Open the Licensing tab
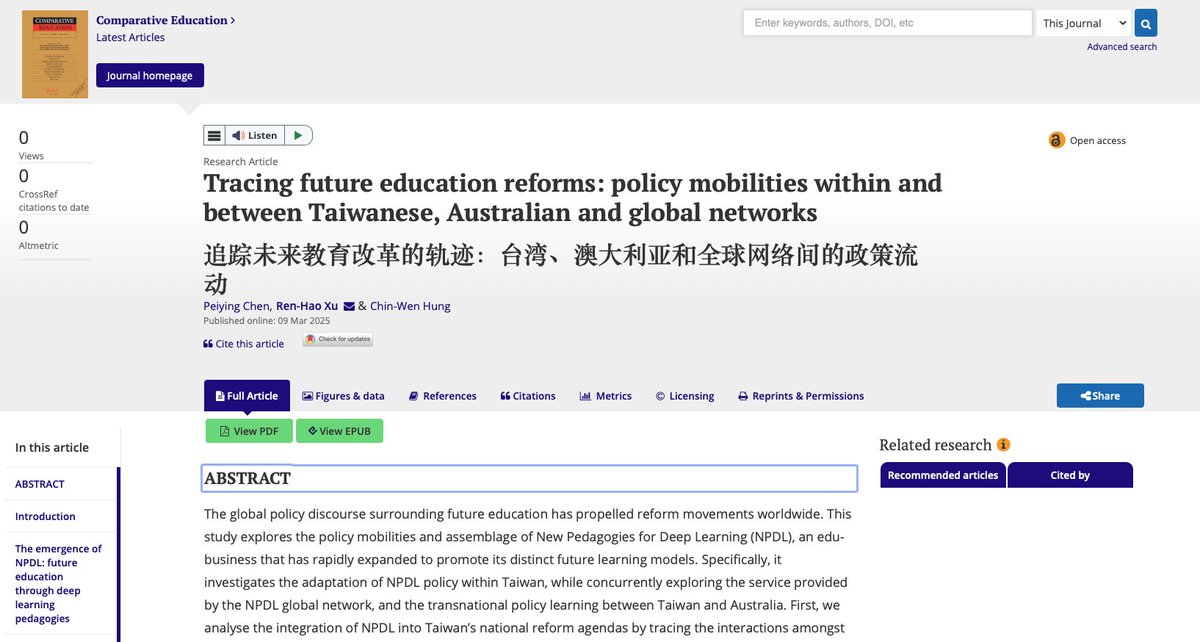 click(x=685, y=396)
